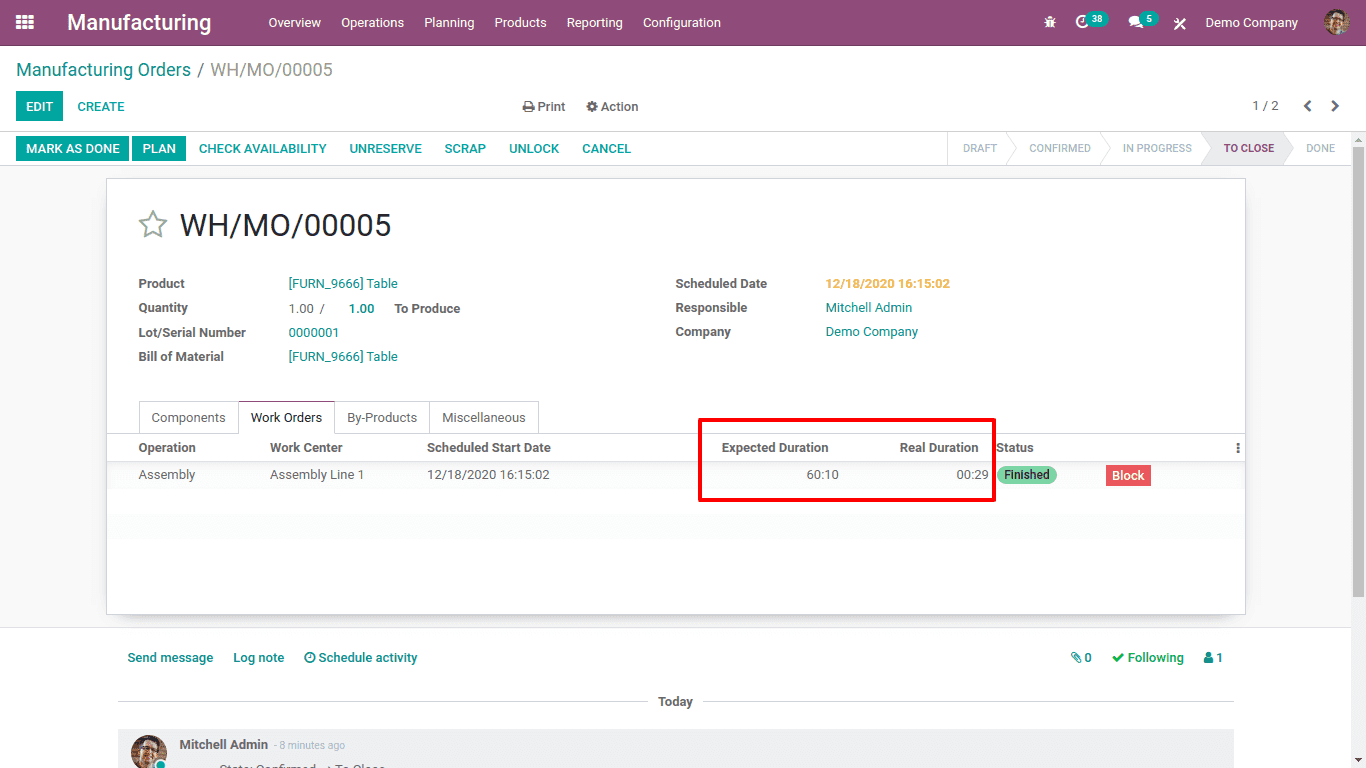Click the debug bug icon
The image size is (1366, 768).
[x=1050, y=22]
